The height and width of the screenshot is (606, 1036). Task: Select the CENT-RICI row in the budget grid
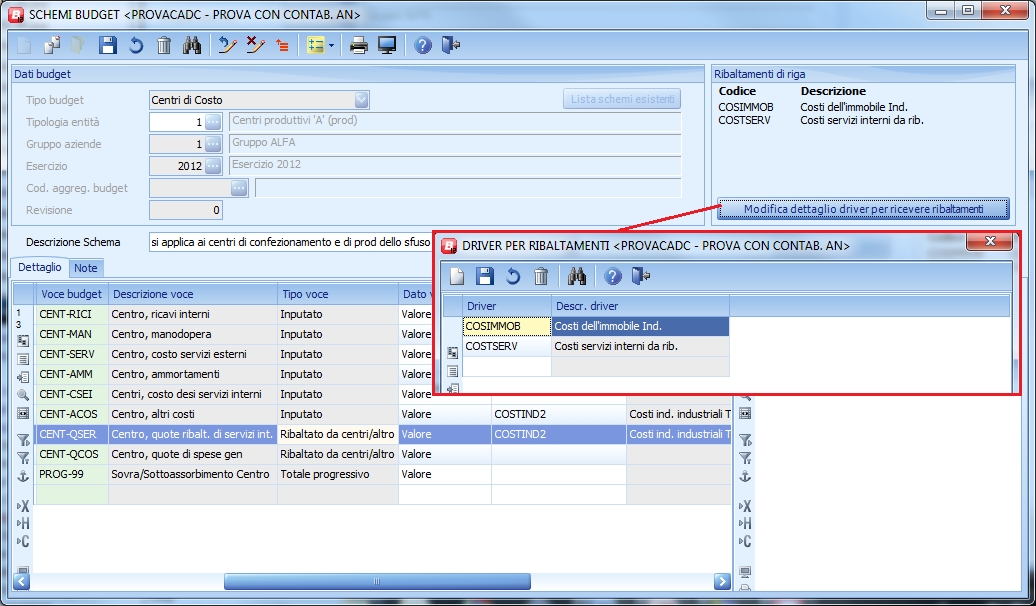click(235, 314)
